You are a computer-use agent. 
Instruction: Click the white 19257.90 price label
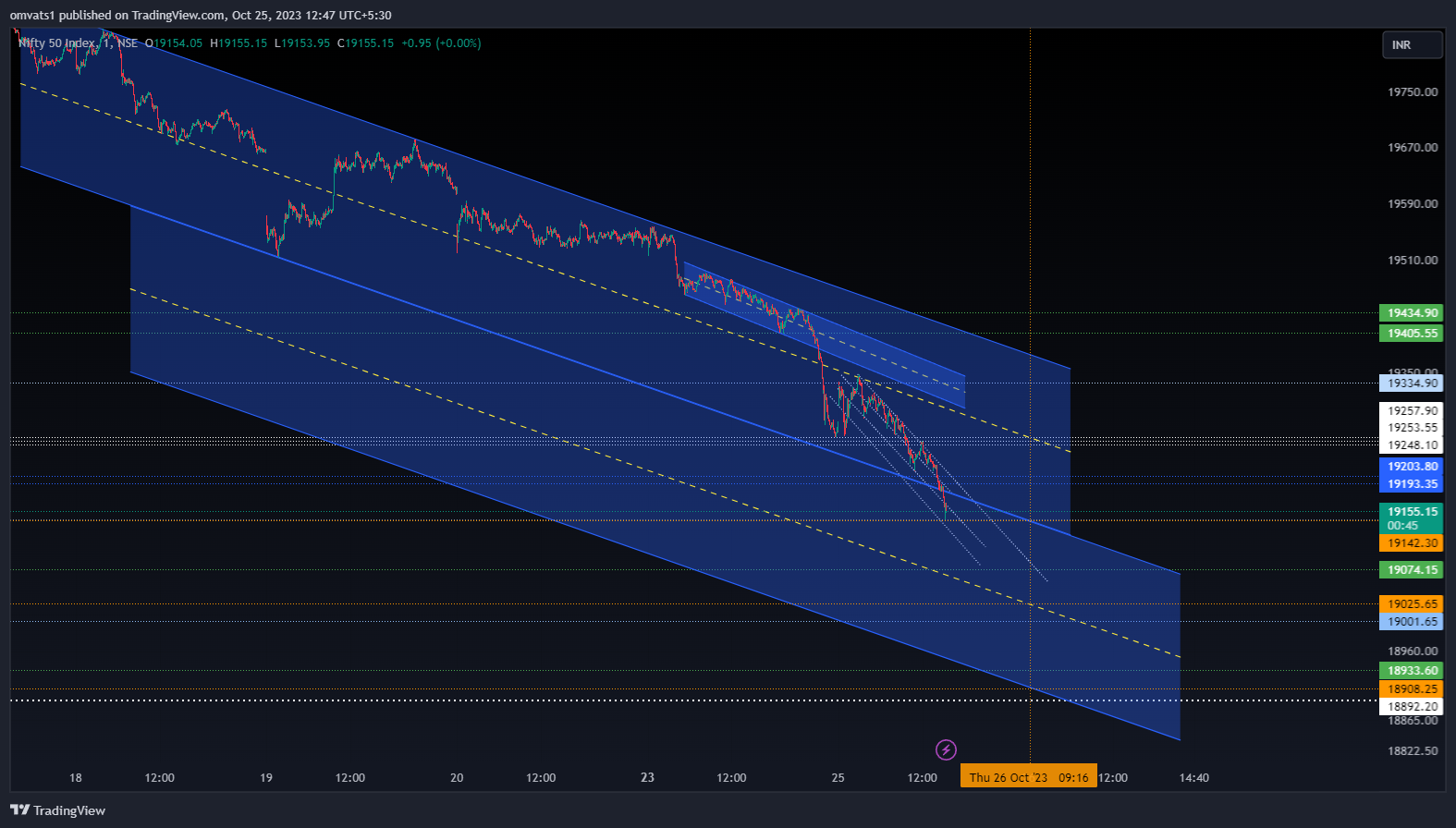[1411, 411]
